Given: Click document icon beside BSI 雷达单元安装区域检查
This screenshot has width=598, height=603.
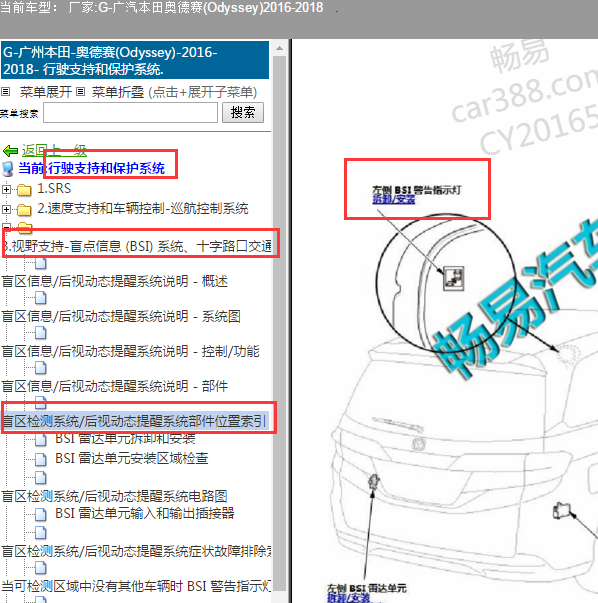Looking at the screenshot, I should point(41,459).
